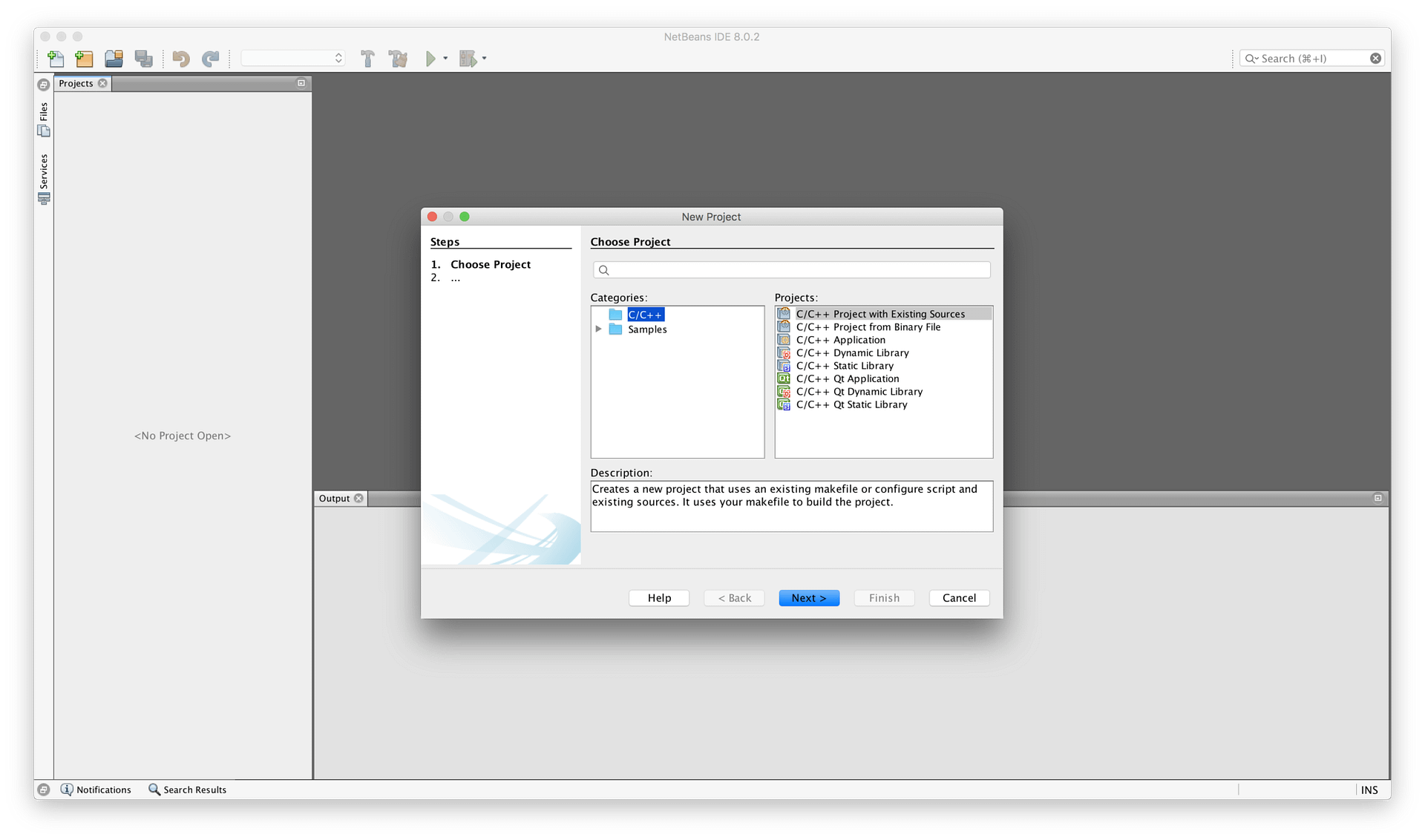Build the project with the hammer icon

367,59
